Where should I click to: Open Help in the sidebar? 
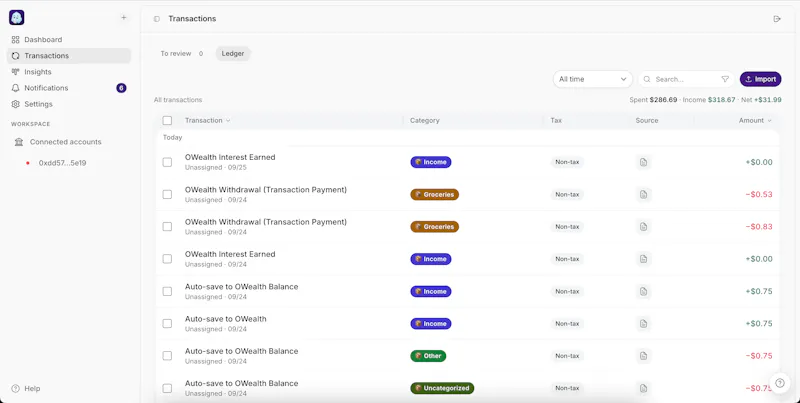26,388
